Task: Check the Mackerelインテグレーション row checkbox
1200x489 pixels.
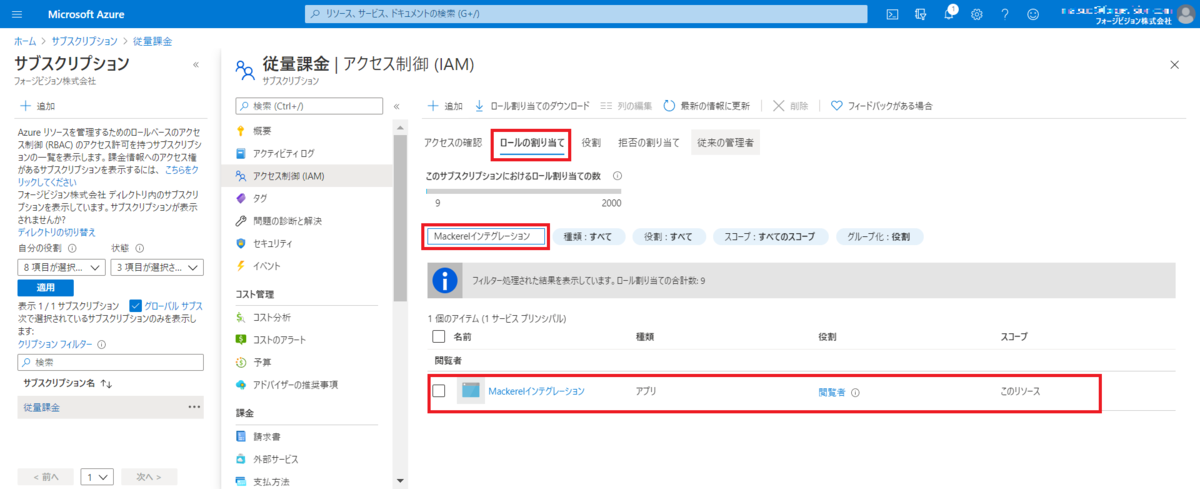Action: pos(438,391)
